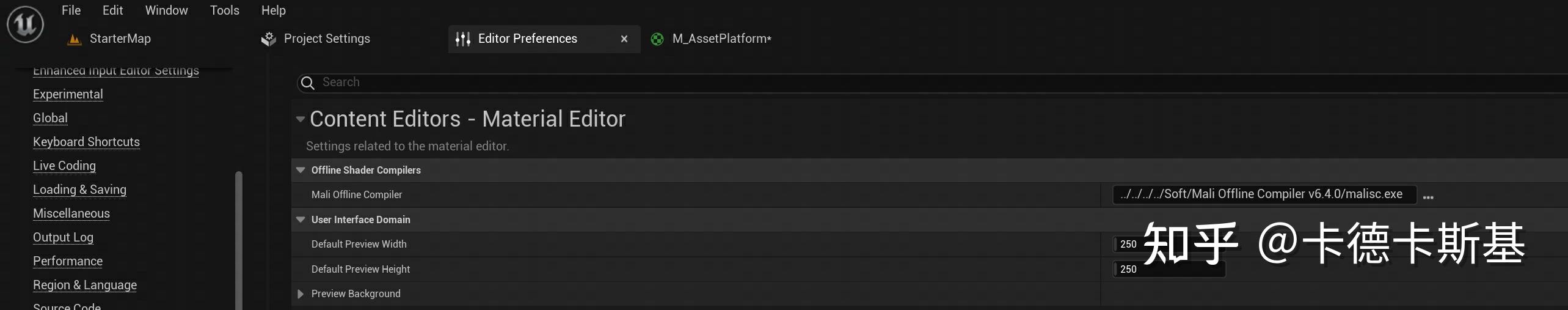Click the StarterMap level icon
The height and width of the screenshot is (310, 1568).
[x=75, y=39]
